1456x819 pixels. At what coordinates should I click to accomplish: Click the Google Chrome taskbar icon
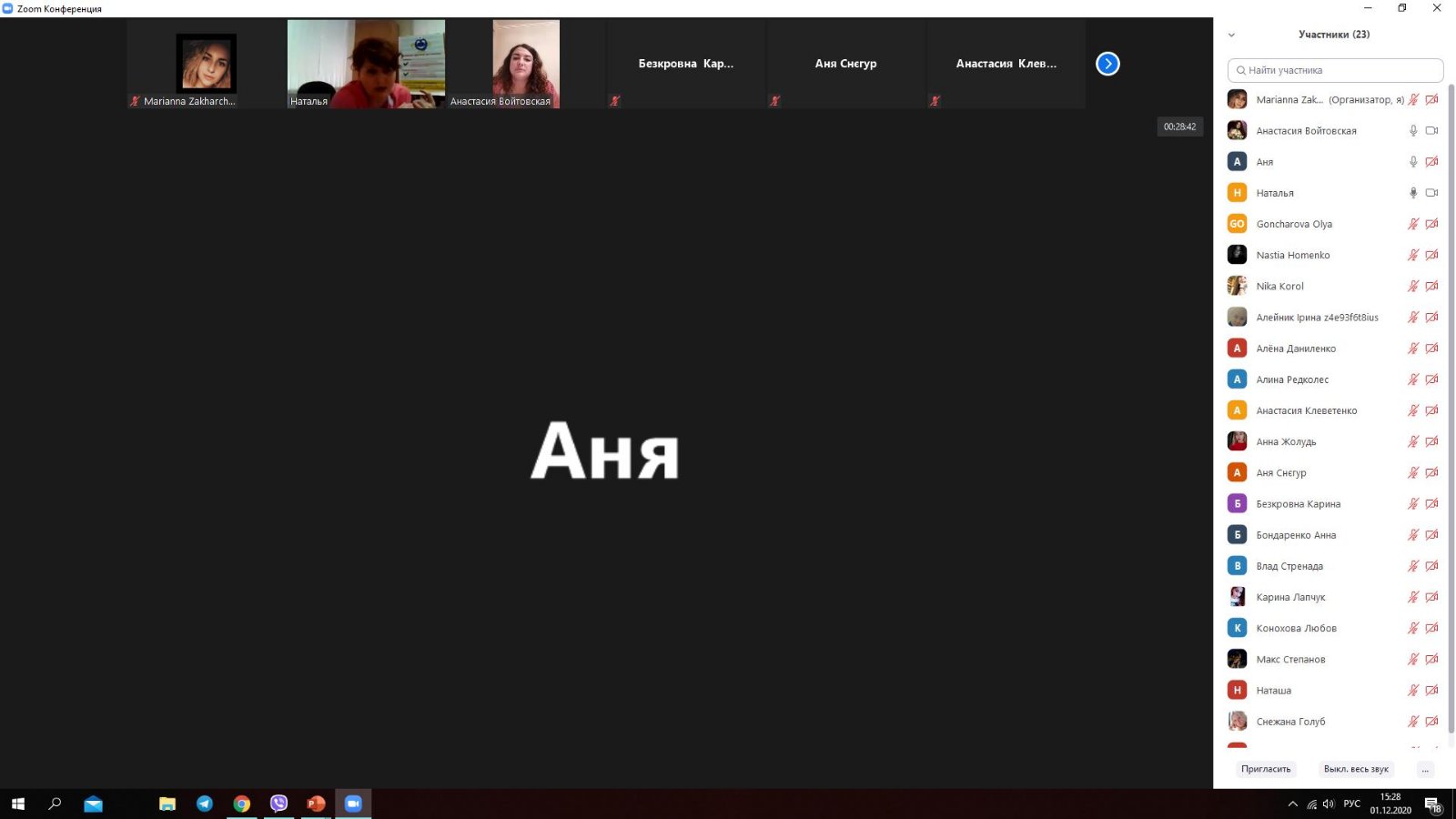coord(241,804)
